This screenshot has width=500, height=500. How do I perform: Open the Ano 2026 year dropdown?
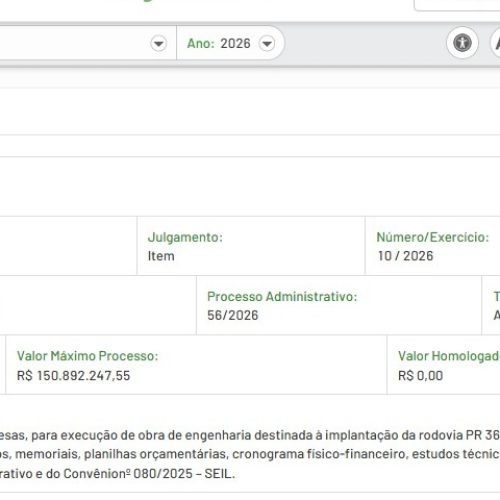(x=267, y=43)
